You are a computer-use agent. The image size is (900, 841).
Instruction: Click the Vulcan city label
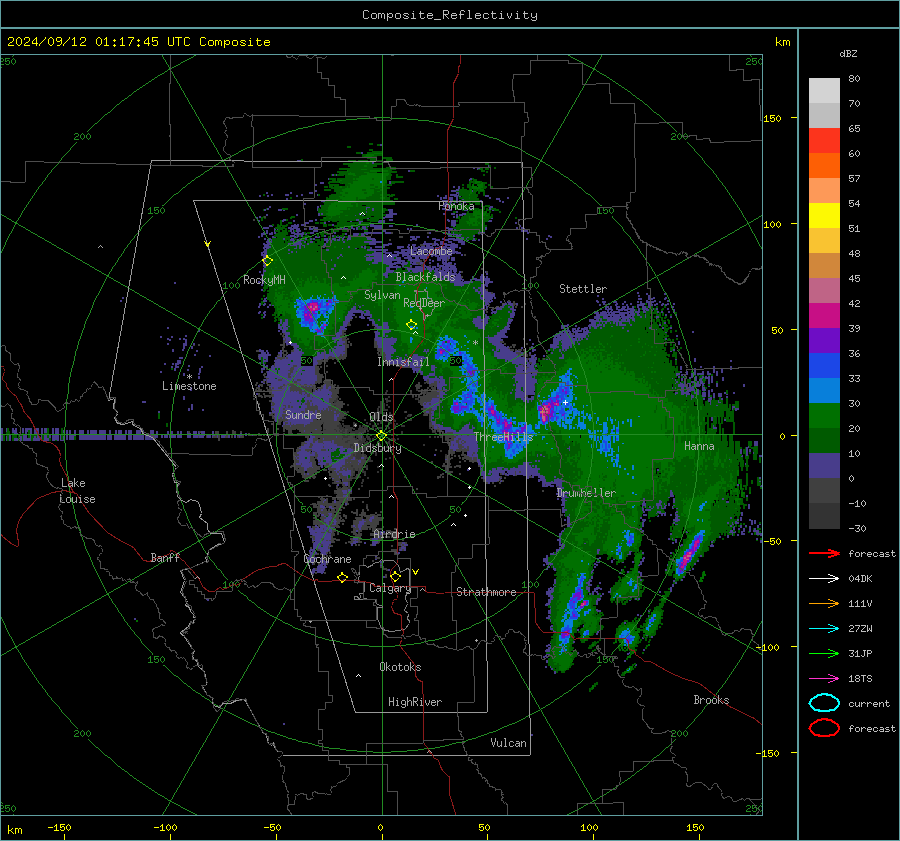tap(508, 743)
